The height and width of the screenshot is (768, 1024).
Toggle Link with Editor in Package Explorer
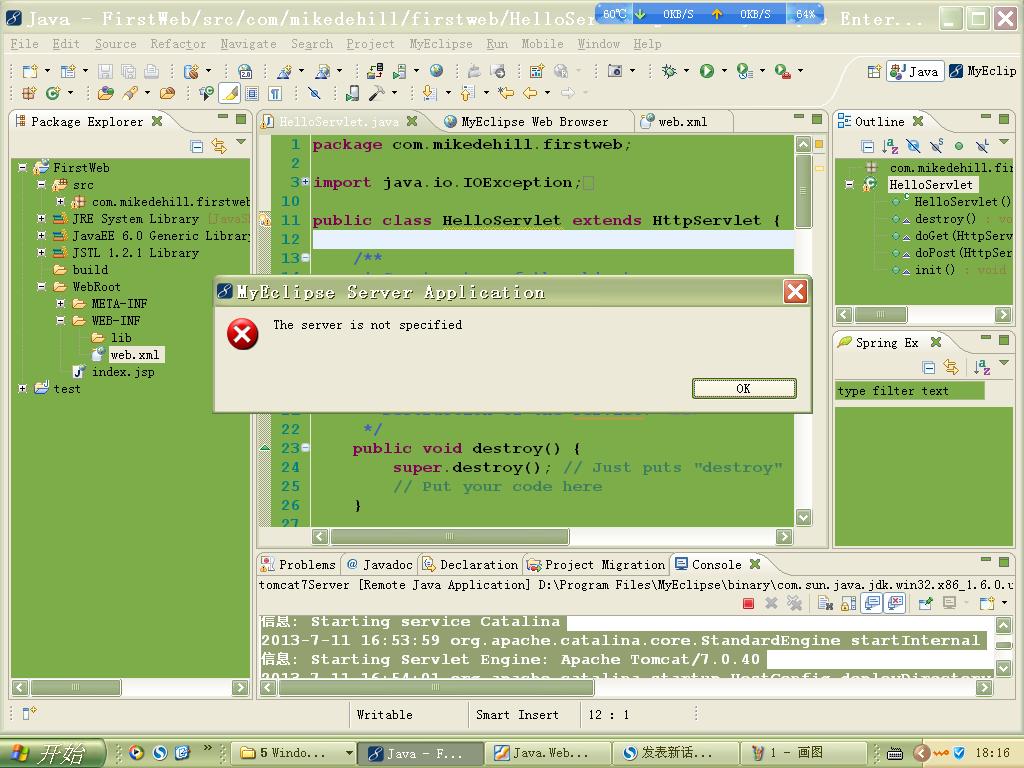pyautogui.click(x=219, y=146)
